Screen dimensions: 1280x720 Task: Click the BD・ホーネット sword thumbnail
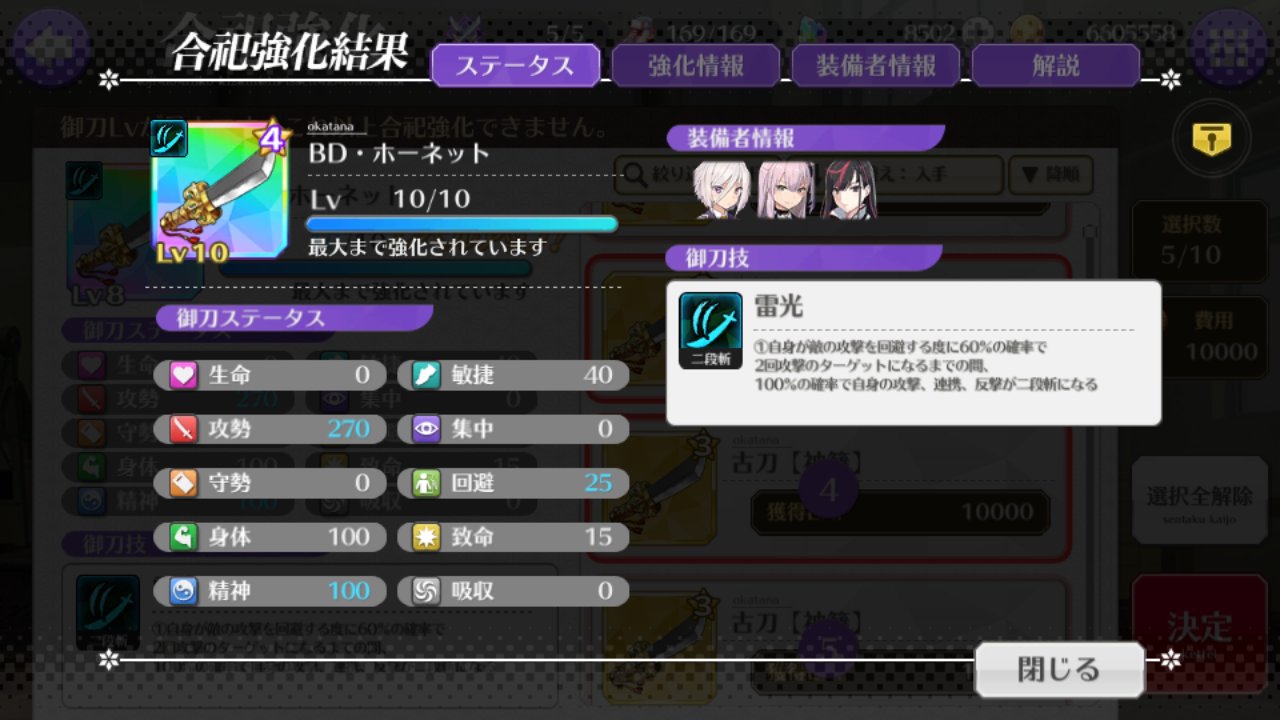point(220,191)
